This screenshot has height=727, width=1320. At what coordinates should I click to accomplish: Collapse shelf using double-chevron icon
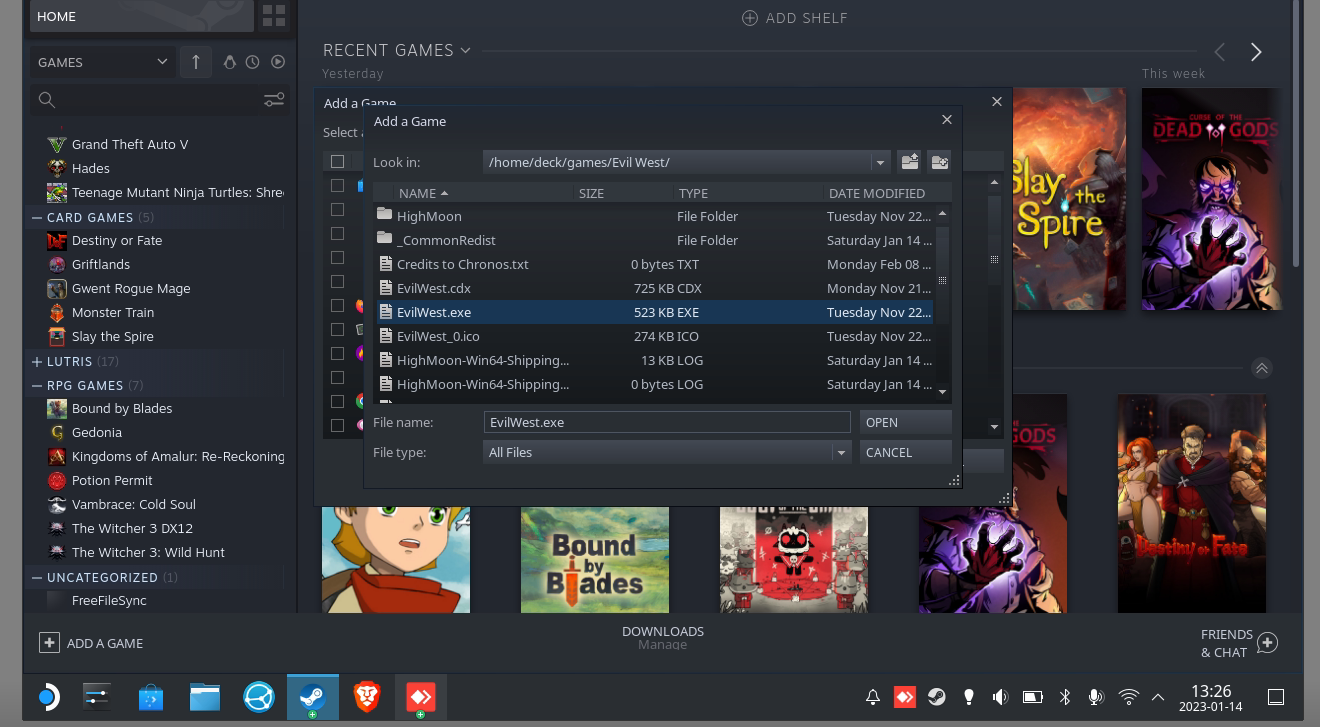(1262, 368)
